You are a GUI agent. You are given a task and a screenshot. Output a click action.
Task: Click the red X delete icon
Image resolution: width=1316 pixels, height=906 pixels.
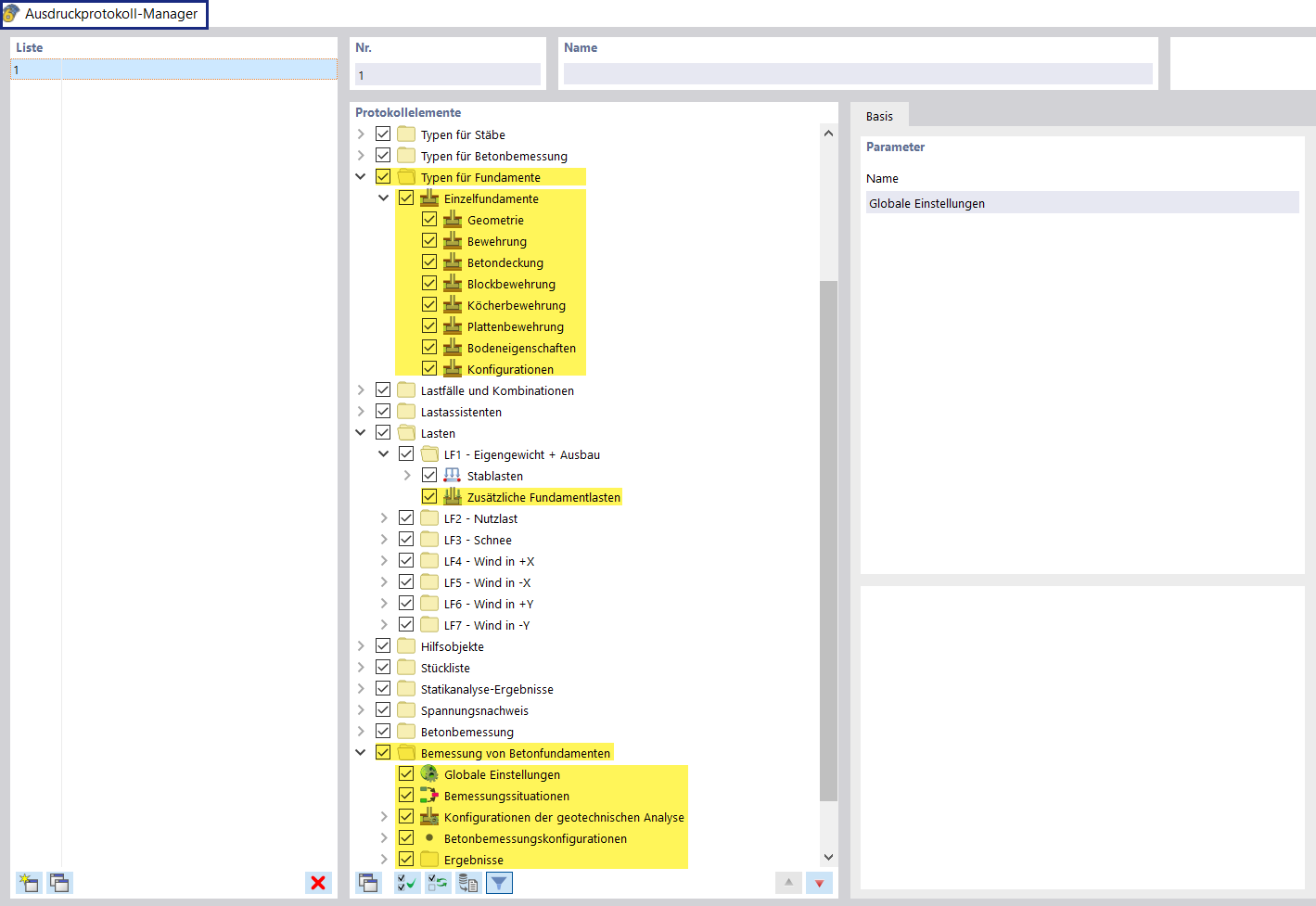pyautogui.click(x=318, y=883)
